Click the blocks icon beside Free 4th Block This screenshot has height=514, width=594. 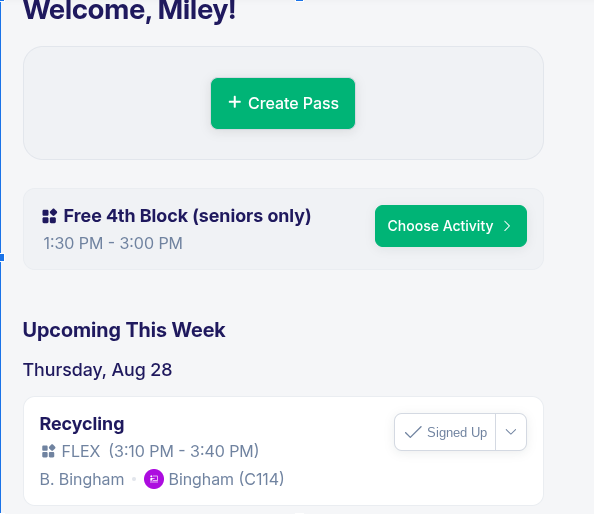49,216
